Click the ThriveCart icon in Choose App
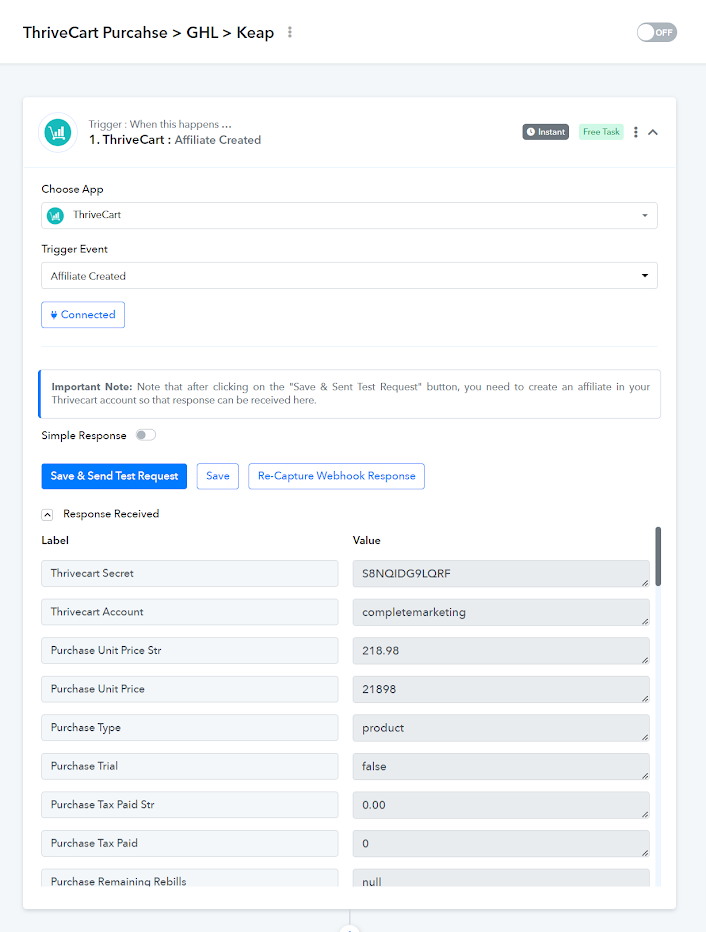Screen dimensions: 706x932 pos(55,215)
